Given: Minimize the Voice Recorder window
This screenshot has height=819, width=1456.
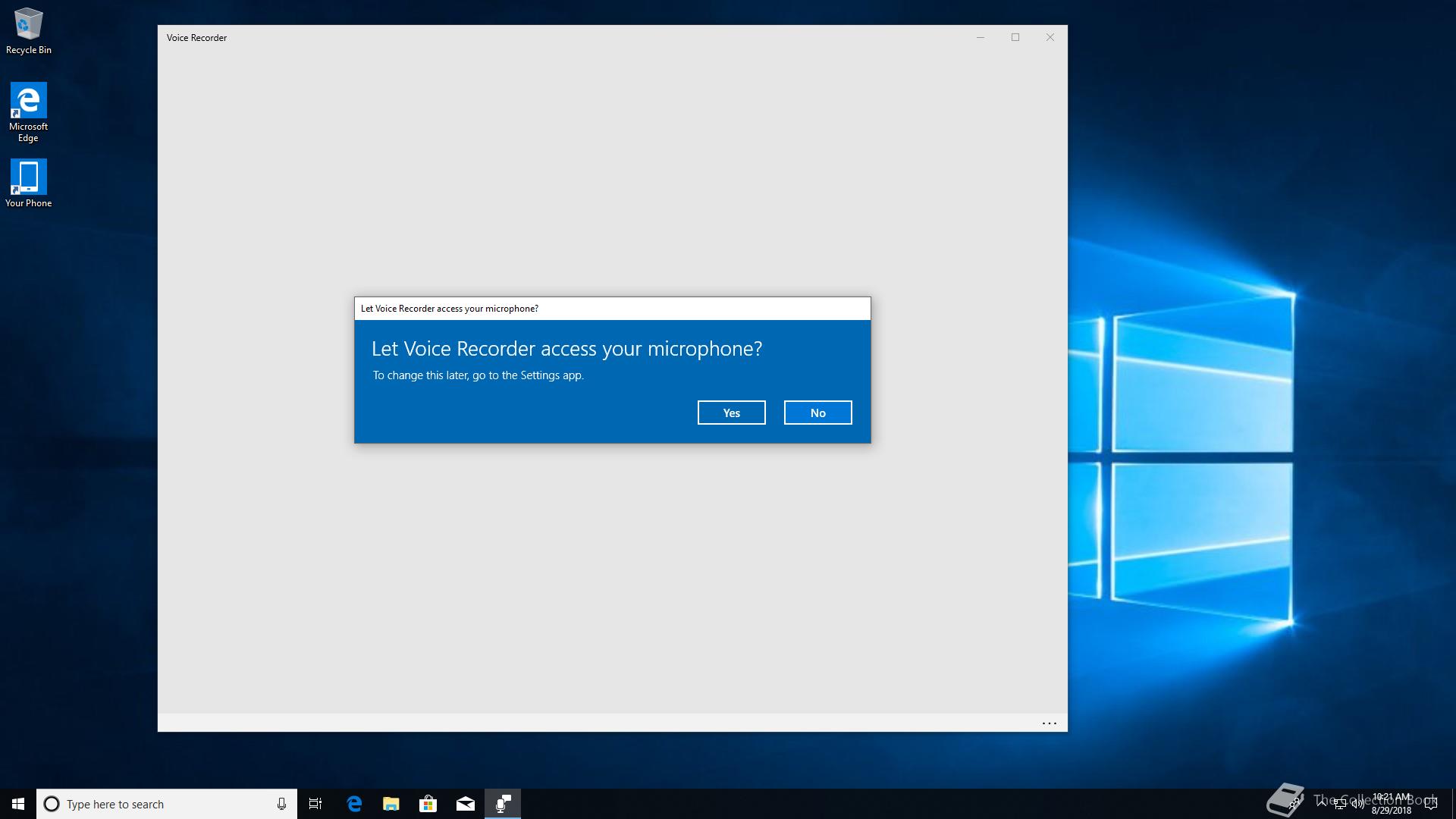Looking at the screenshot, I should 981,37.
